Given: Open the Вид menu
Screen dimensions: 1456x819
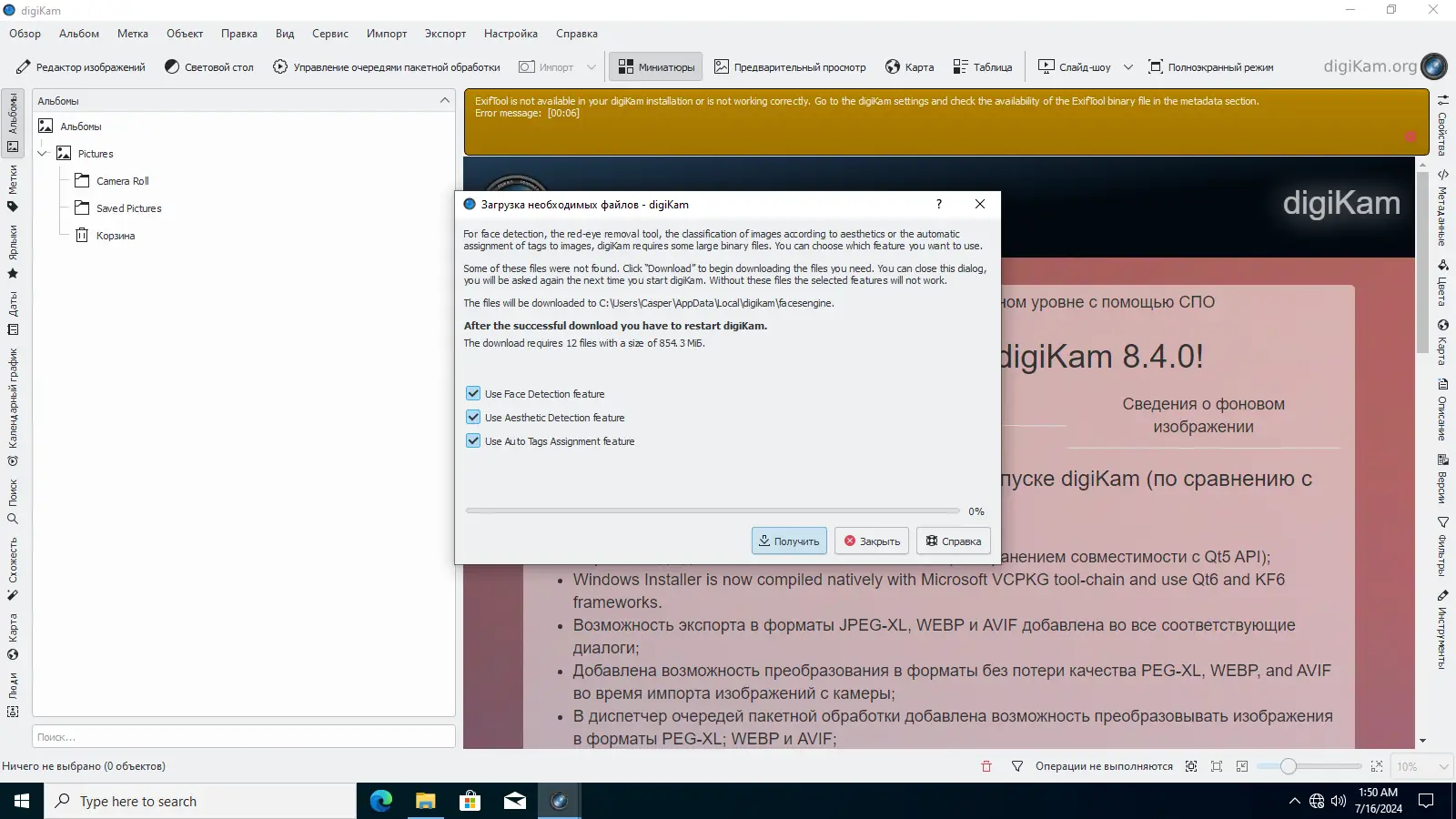Looking at the screenshot, I should 285,34.
